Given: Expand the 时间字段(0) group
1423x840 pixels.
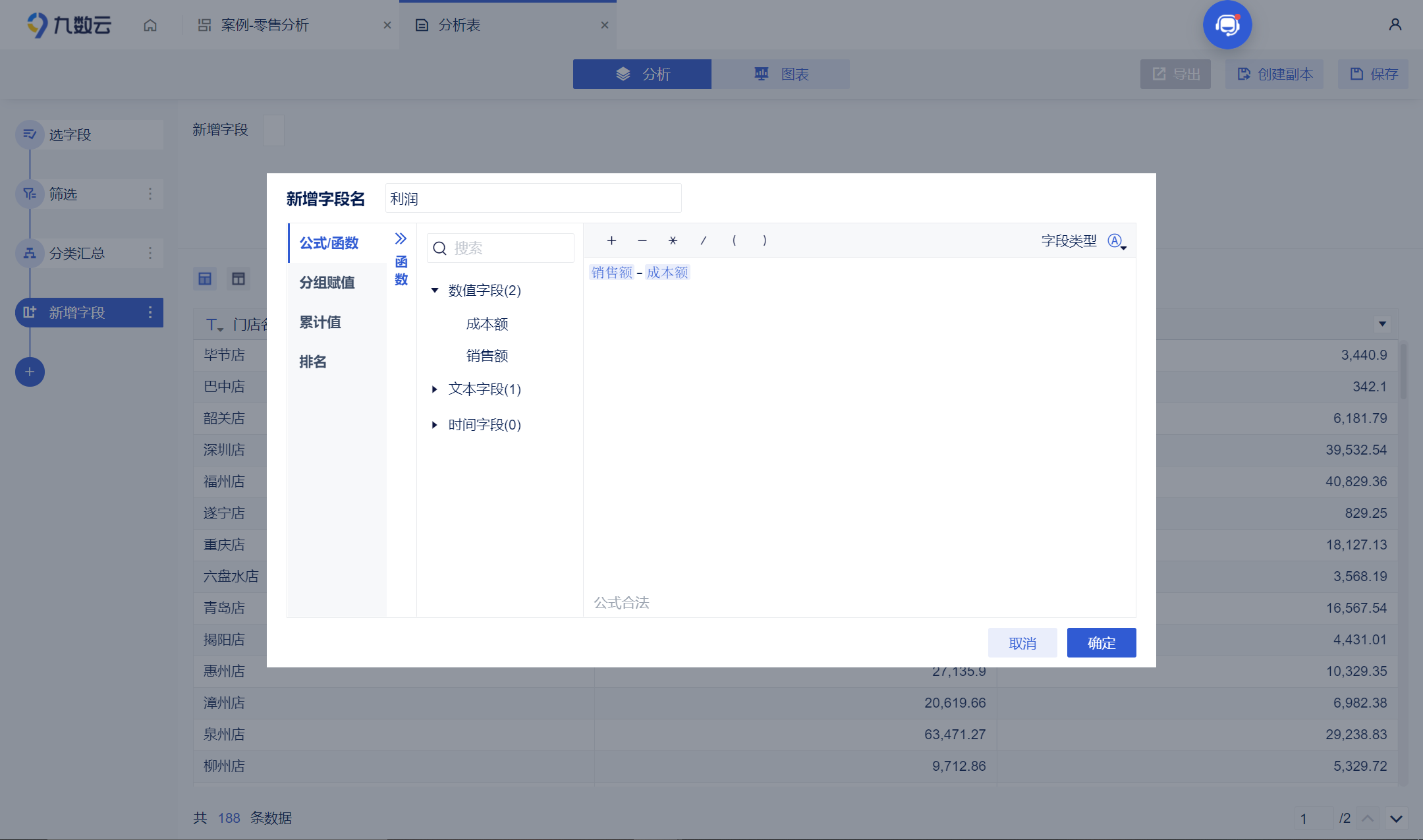Looking at the screenshot, I should click(x=435, y=425).
